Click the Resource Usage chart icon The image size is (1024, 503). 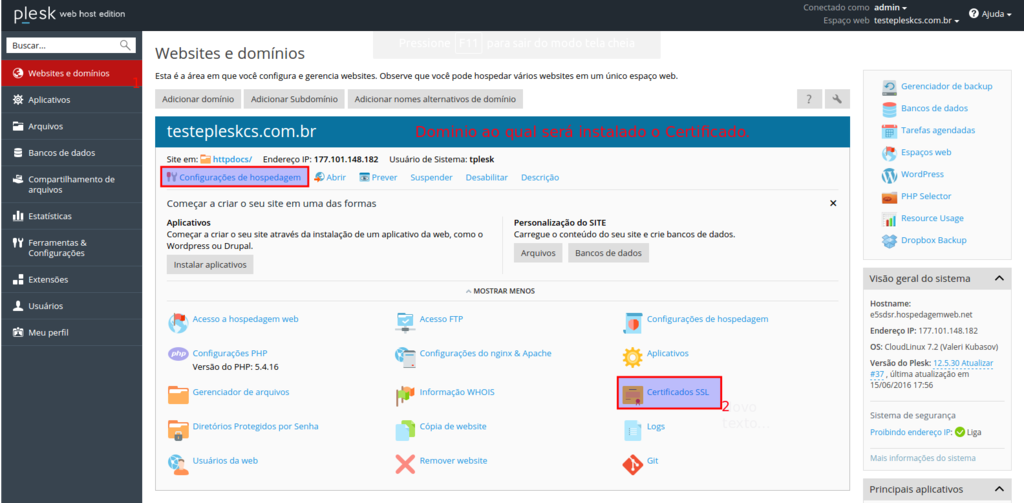(889, 219)
